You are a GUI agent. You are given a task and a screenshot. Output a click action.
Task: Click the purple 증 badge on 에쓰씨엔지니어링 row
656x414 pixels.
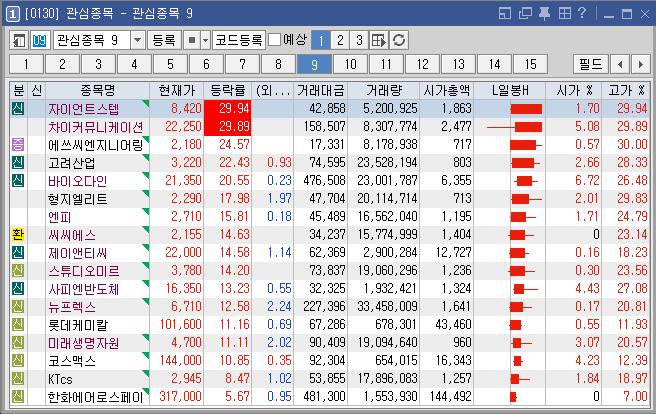18,145
